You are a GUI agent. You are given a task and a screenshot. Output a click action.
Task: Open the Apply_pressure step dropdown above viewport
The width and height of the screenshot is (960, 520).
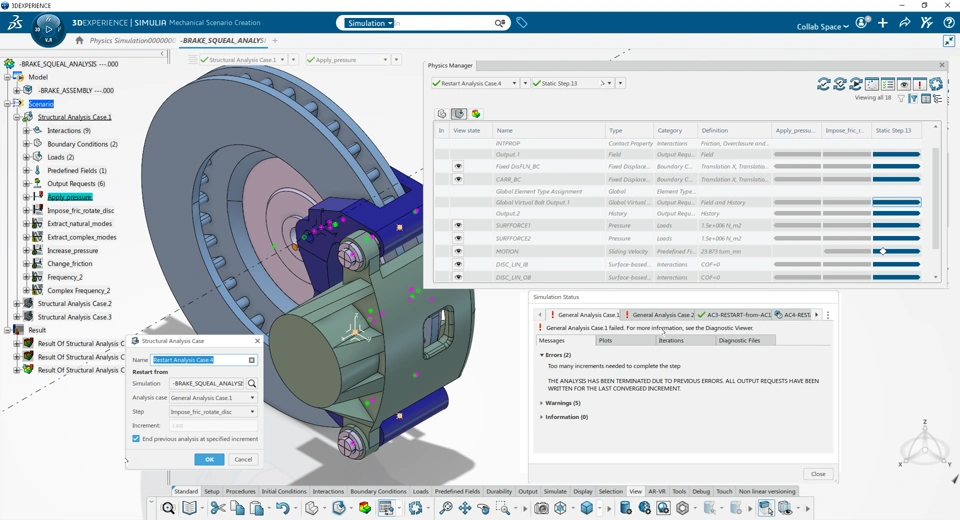(385, 60)
